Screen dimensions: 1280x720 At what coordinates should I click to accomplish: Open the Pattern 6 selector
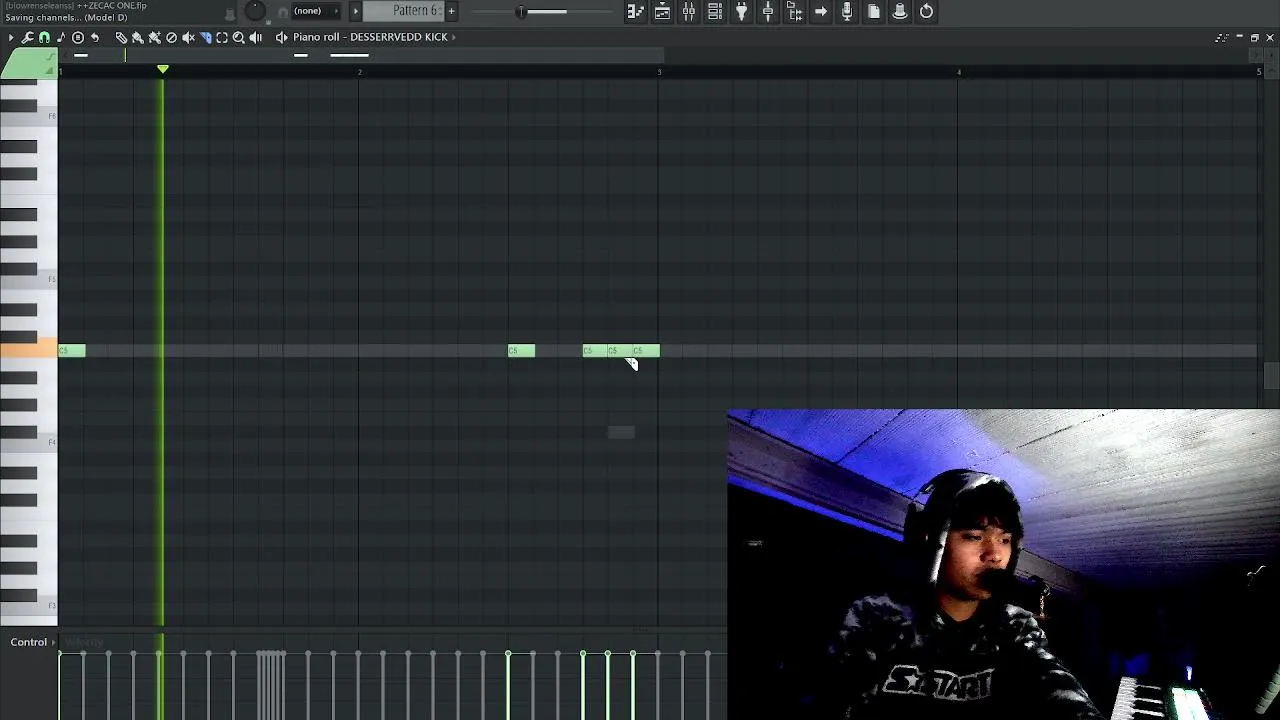(x=403, y=11)
